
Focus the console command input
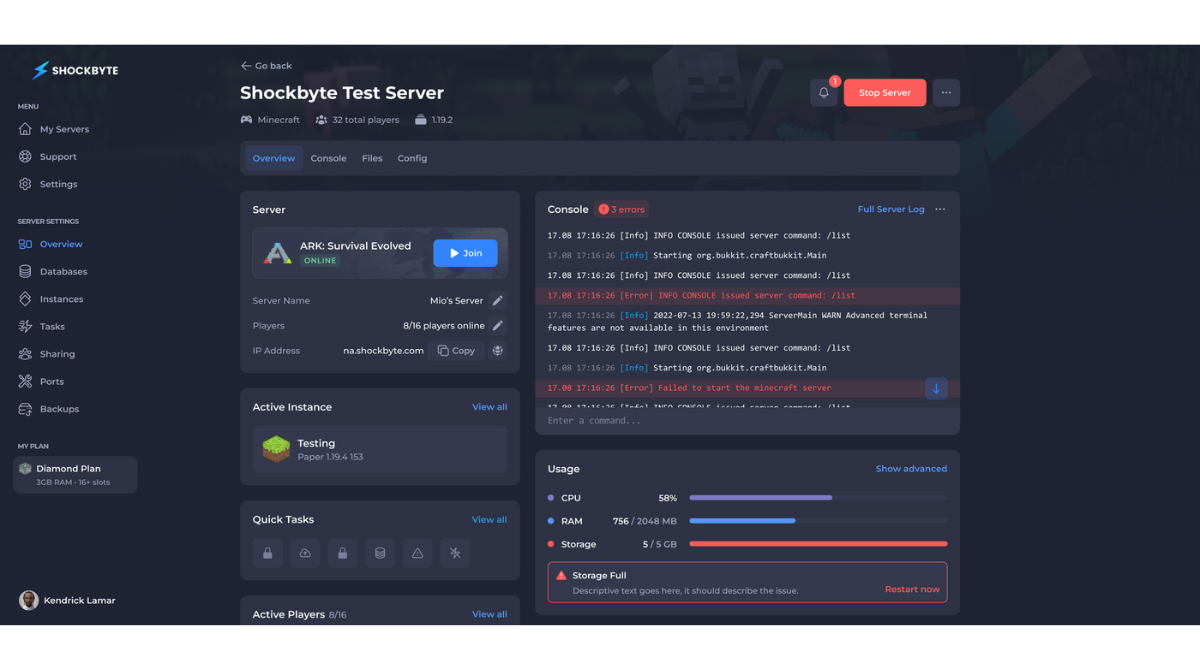coord(747,421)
